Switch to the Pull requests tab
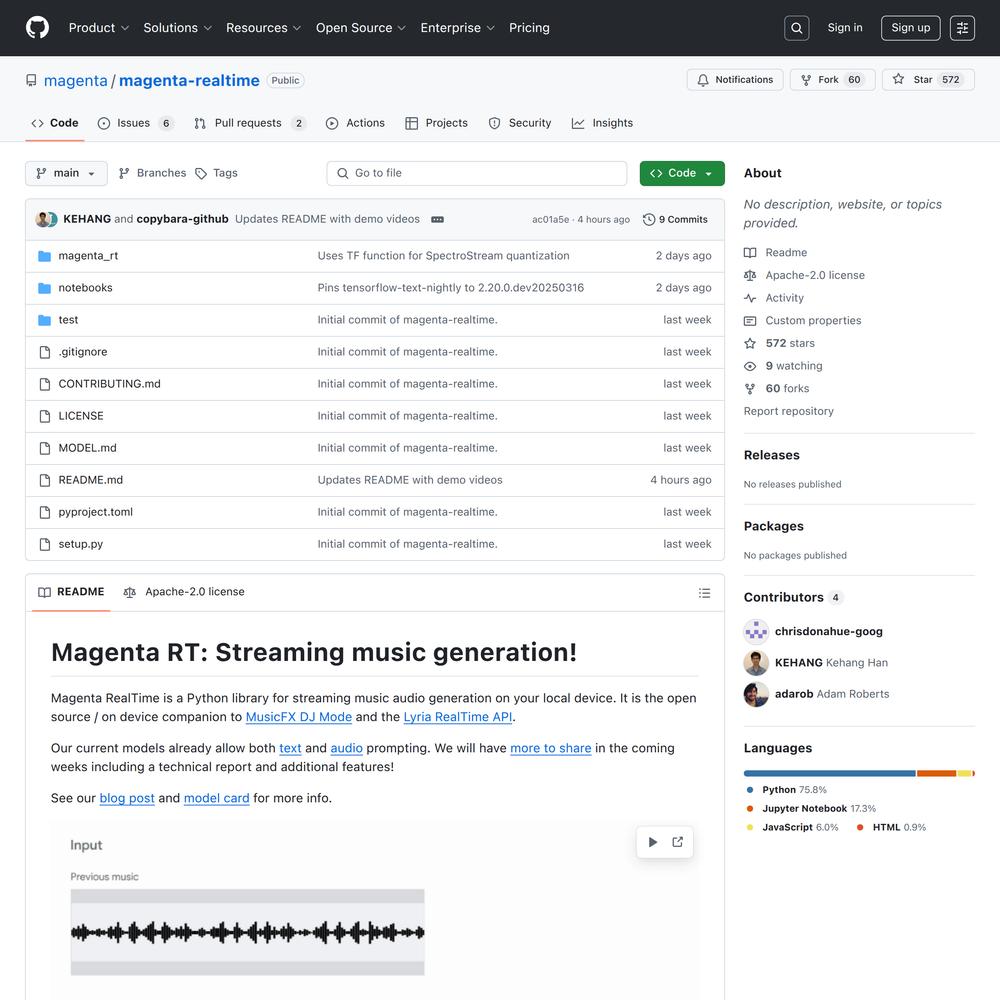 tap(250, 123)
